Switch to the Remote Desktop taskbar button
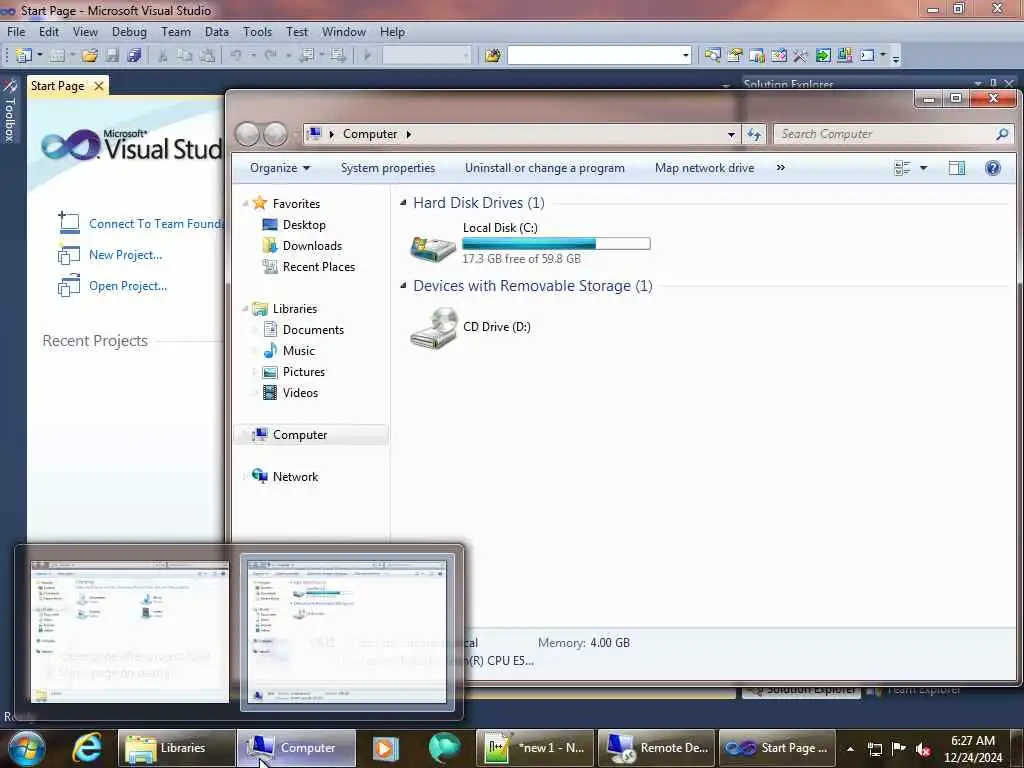Image resolution: width=1024 pixels, height=768 pixels. click(x=656, y=748)
